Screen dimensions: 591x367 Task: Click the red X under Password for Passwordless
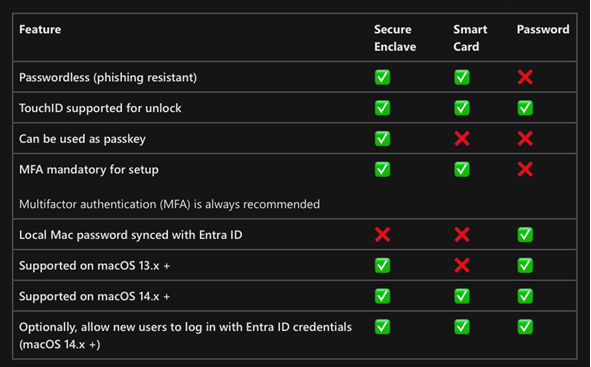(x=525, y=77)
